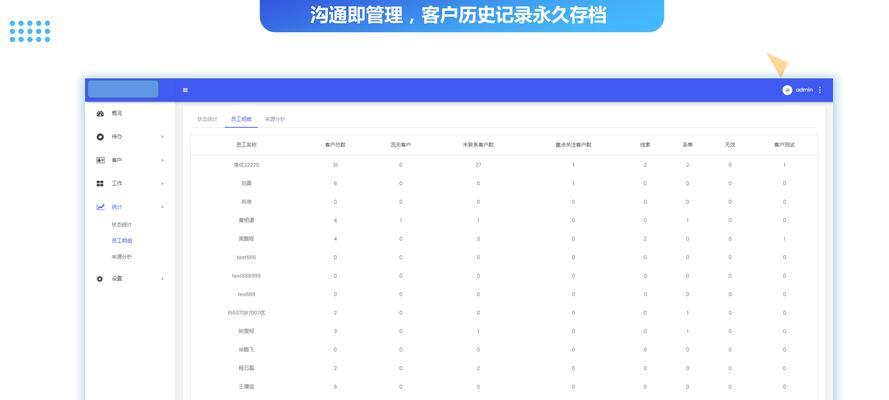Image resolution: width=889 pixels, height=400 pixels.
Task: Expand the 设置 sidebar arrow
Action: click(163, 279)
